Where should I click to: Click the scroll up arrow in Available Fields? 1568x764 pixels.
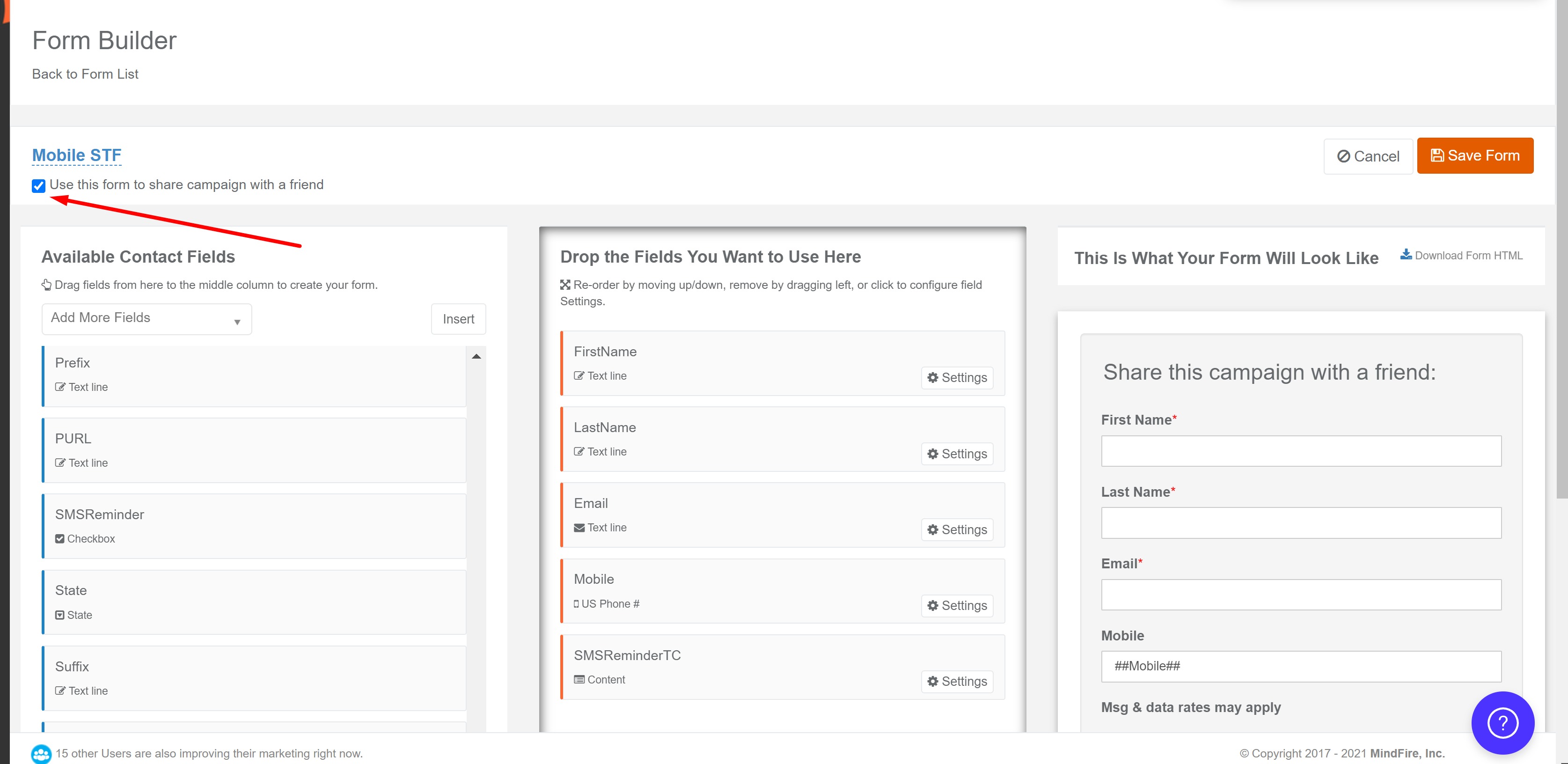point(476,356)
